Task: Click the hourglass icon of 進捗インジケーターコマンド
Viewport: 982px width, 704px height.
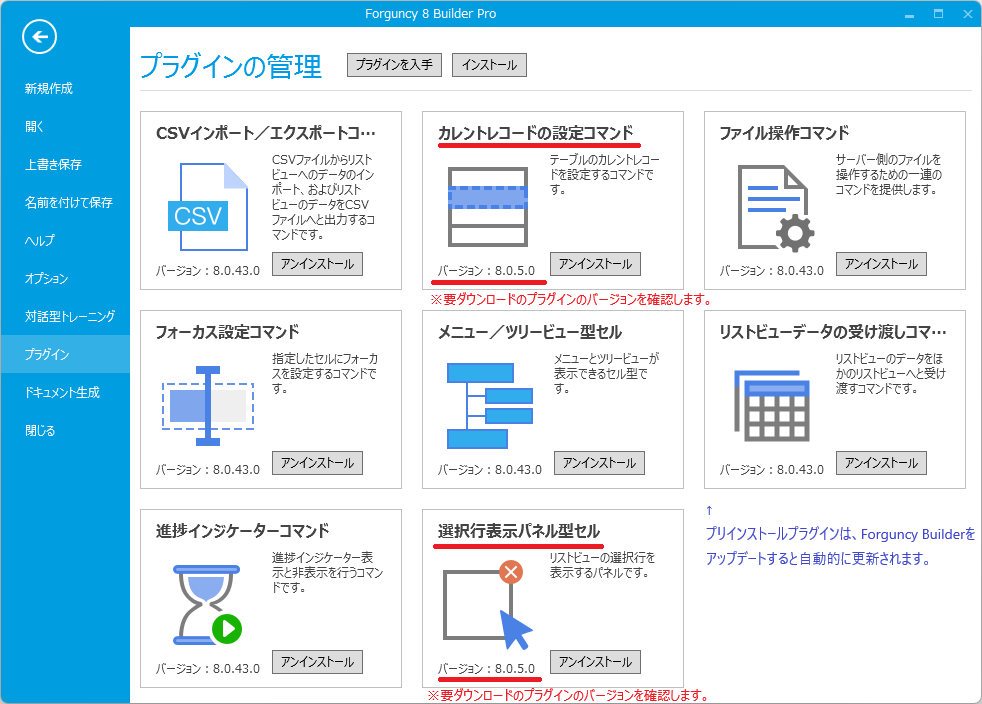Action: coord(207,601)
